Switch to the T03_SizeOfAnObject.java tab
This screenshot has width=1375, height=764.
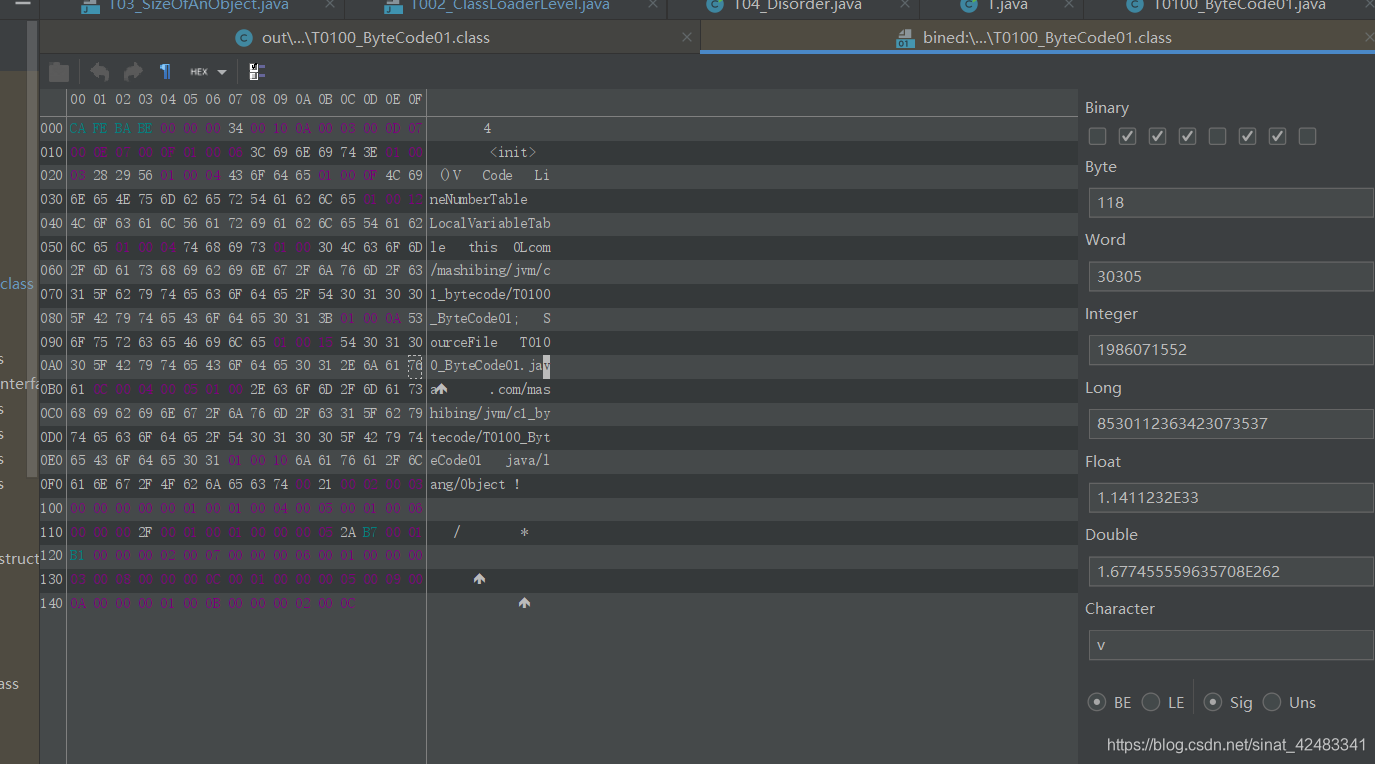197,5
